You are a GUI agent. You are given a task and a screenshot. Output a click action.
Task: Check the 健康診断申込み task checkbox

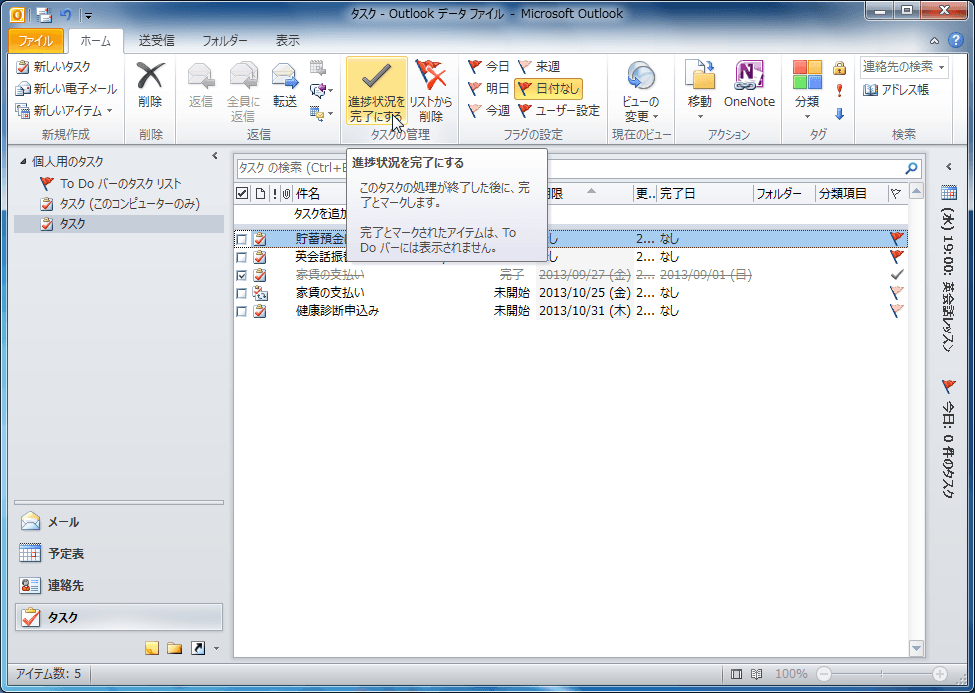241,311
